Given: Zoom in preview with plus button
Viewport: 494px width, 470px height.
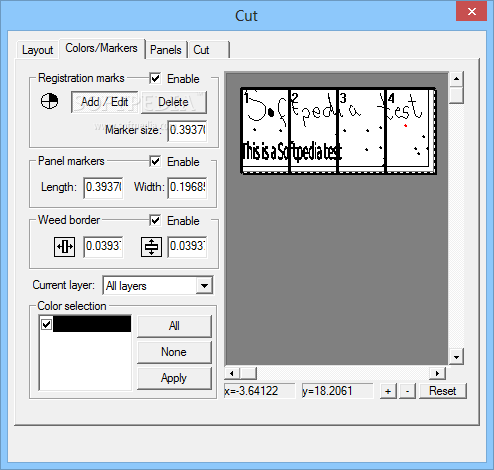Looking at the screenshot, I should click(388, 391).
